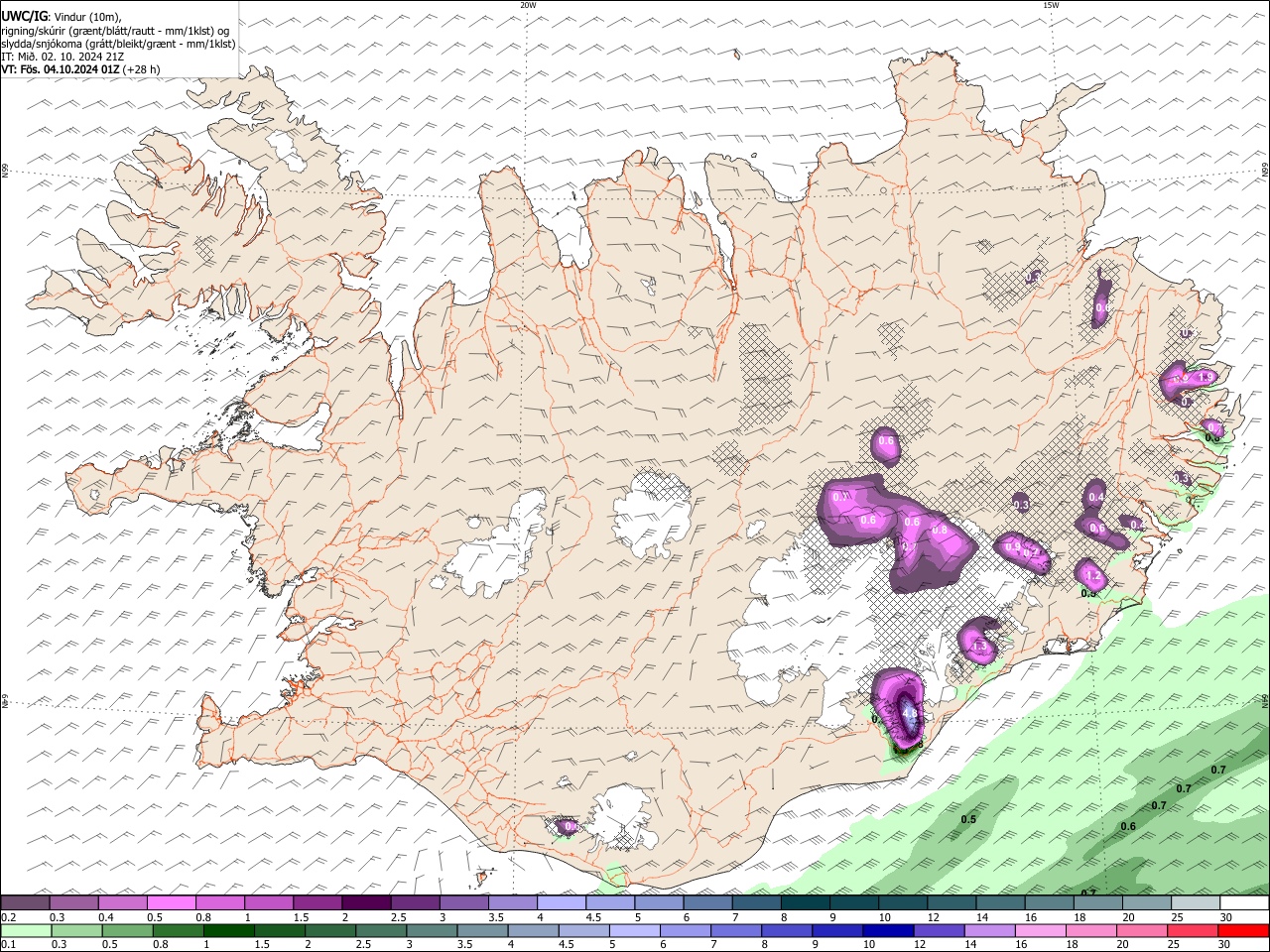Image resolution: width=1270 pixels, height=952 pixels.
Task: Pick the darkest green 1 rain legend swatch
Action: pyautogui.click(x=228, y=931)
